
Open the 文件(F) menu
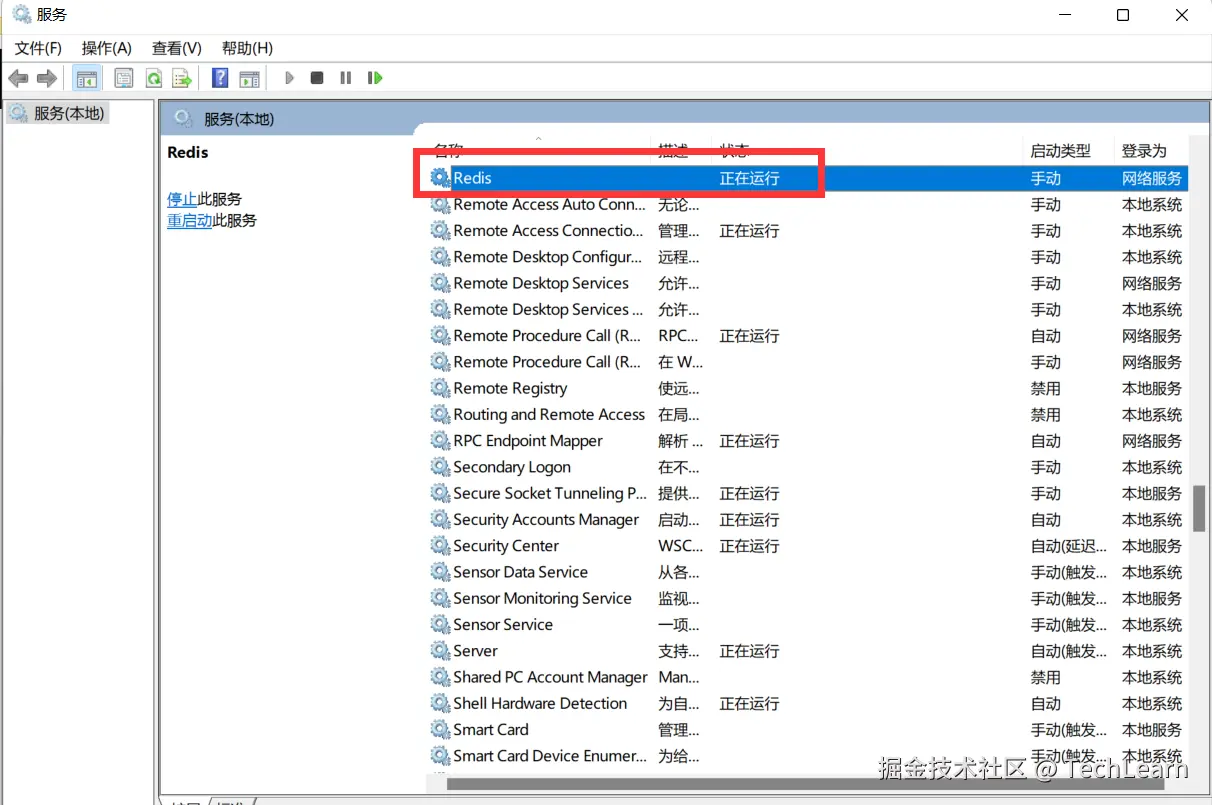(x=38, y=48)
